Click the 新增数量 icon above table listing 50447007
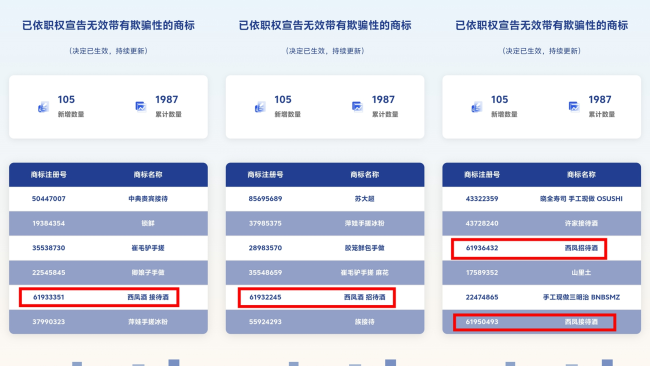650x366 pixels. pos(44,107)
